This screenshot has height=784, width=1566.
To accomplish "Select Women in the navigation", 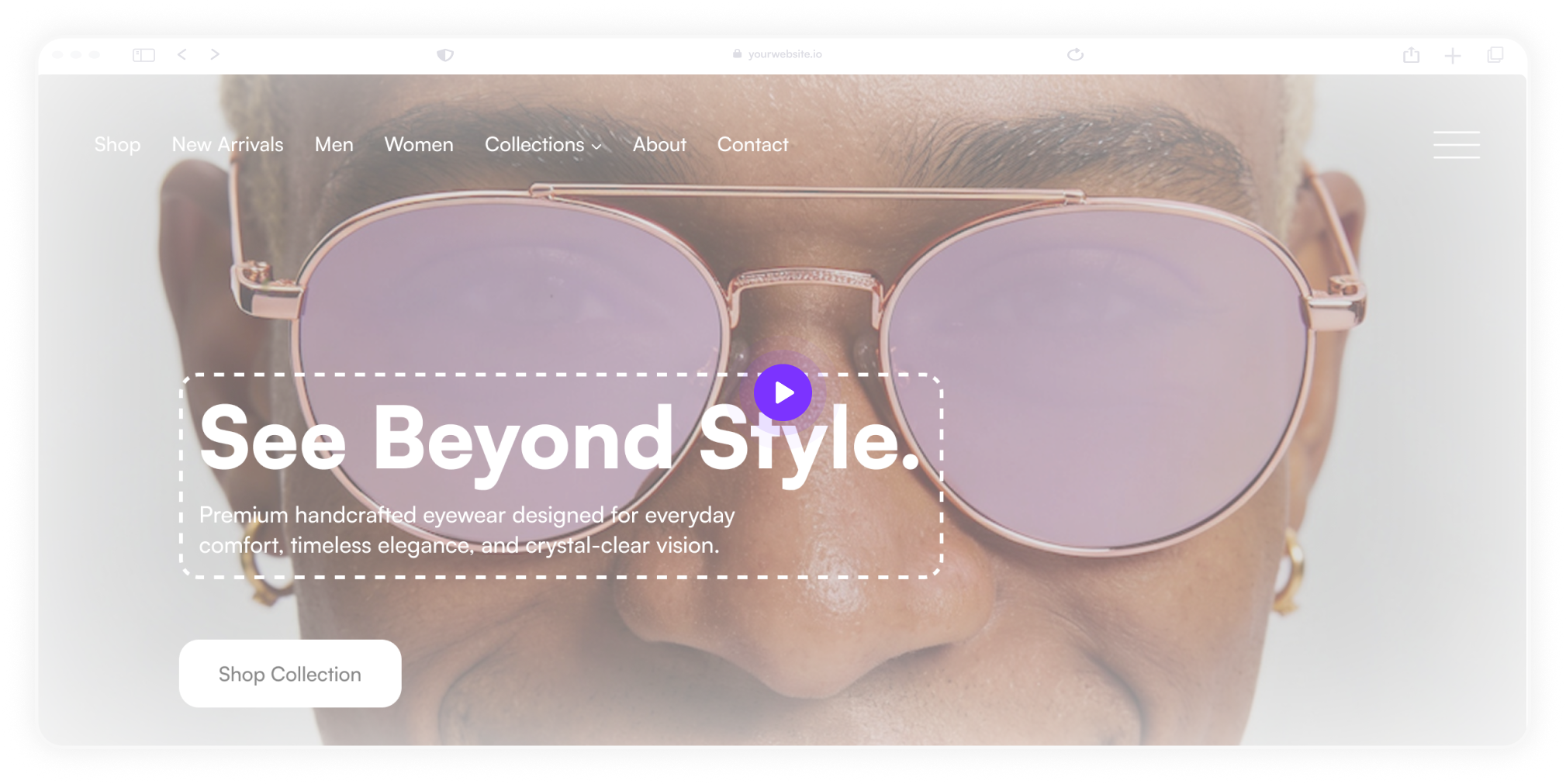I will pyautogui.click(x=419, y=145).
